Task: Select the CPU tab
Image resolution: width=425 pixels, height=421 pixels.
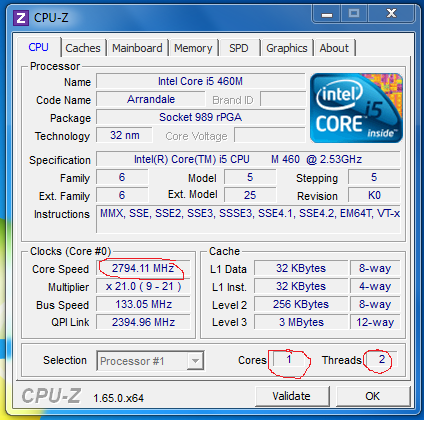Action: (x=39, y=47)
